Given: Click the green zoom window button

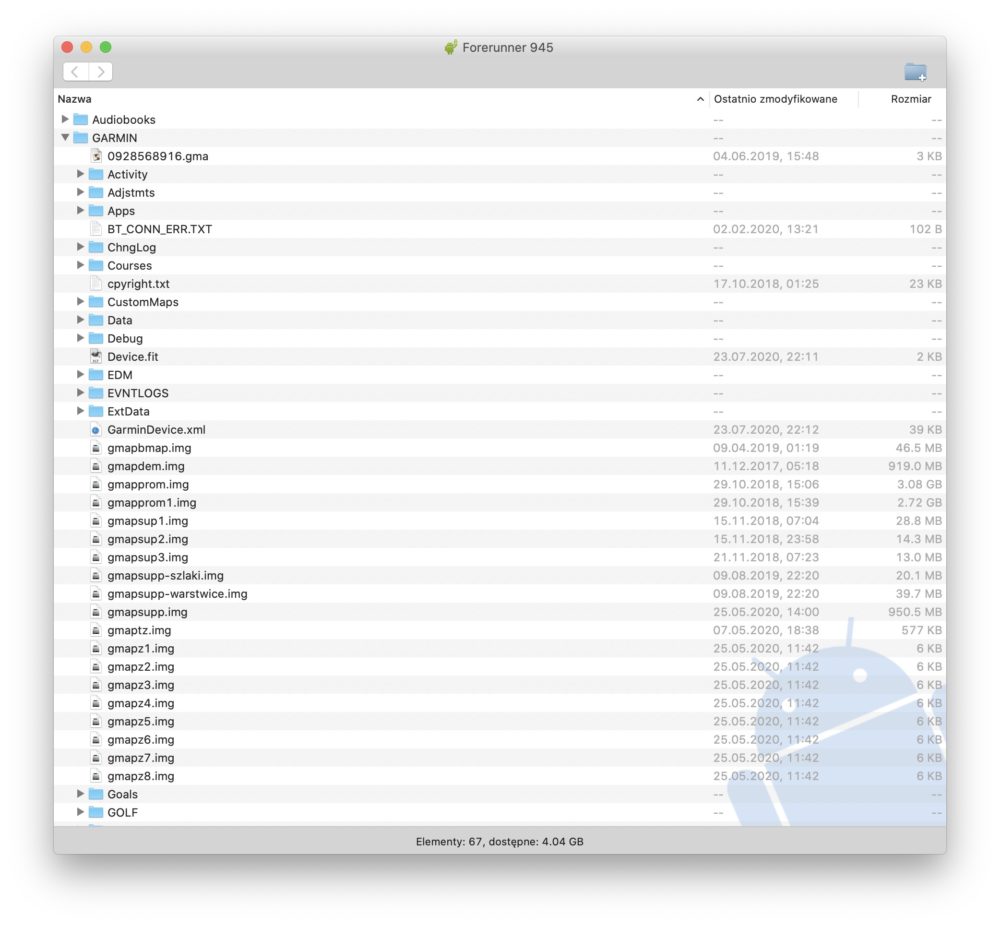Looking at the screenshot, I should point(106,47).
